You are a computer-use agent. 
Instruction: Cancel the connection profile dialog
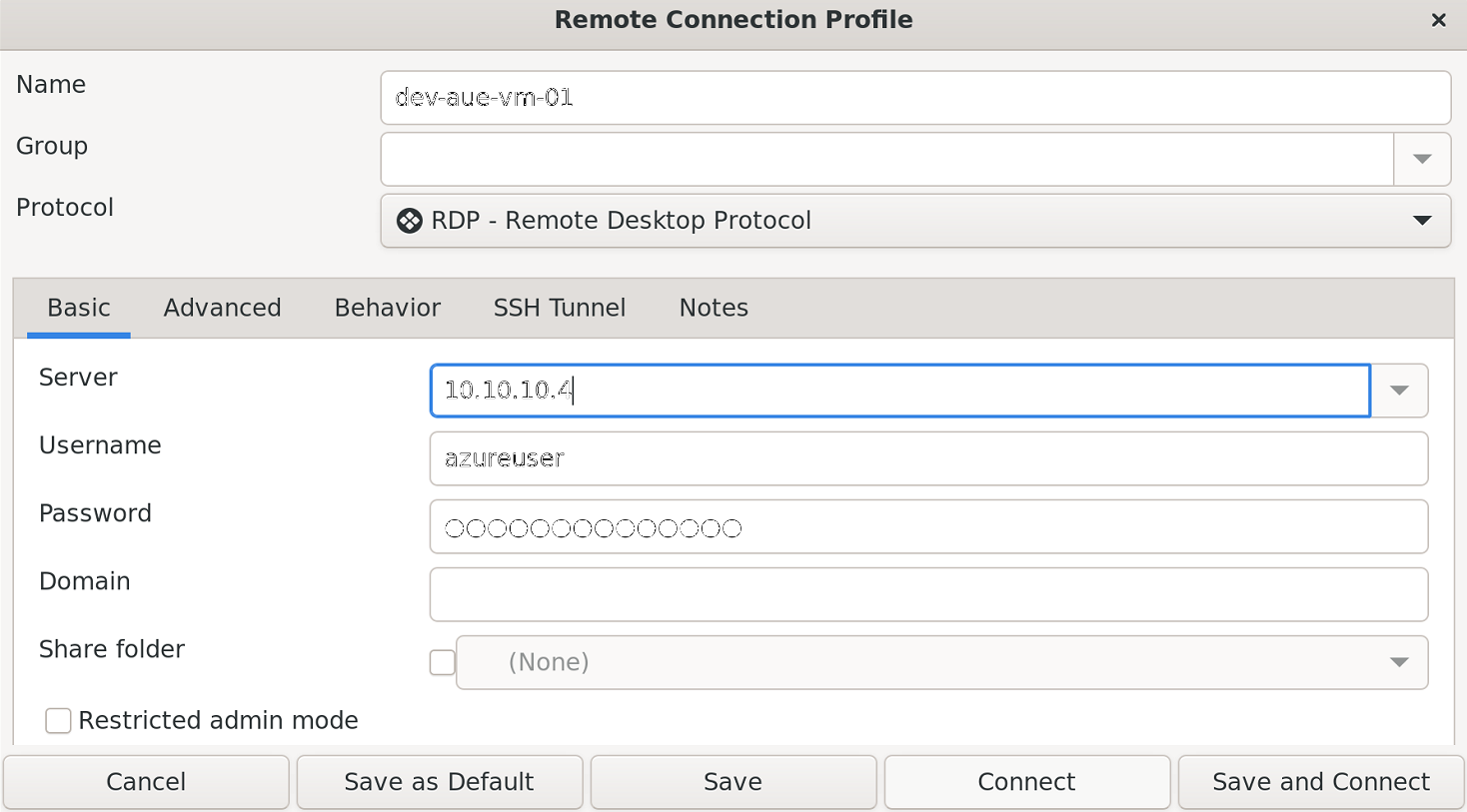coord(146,782)
